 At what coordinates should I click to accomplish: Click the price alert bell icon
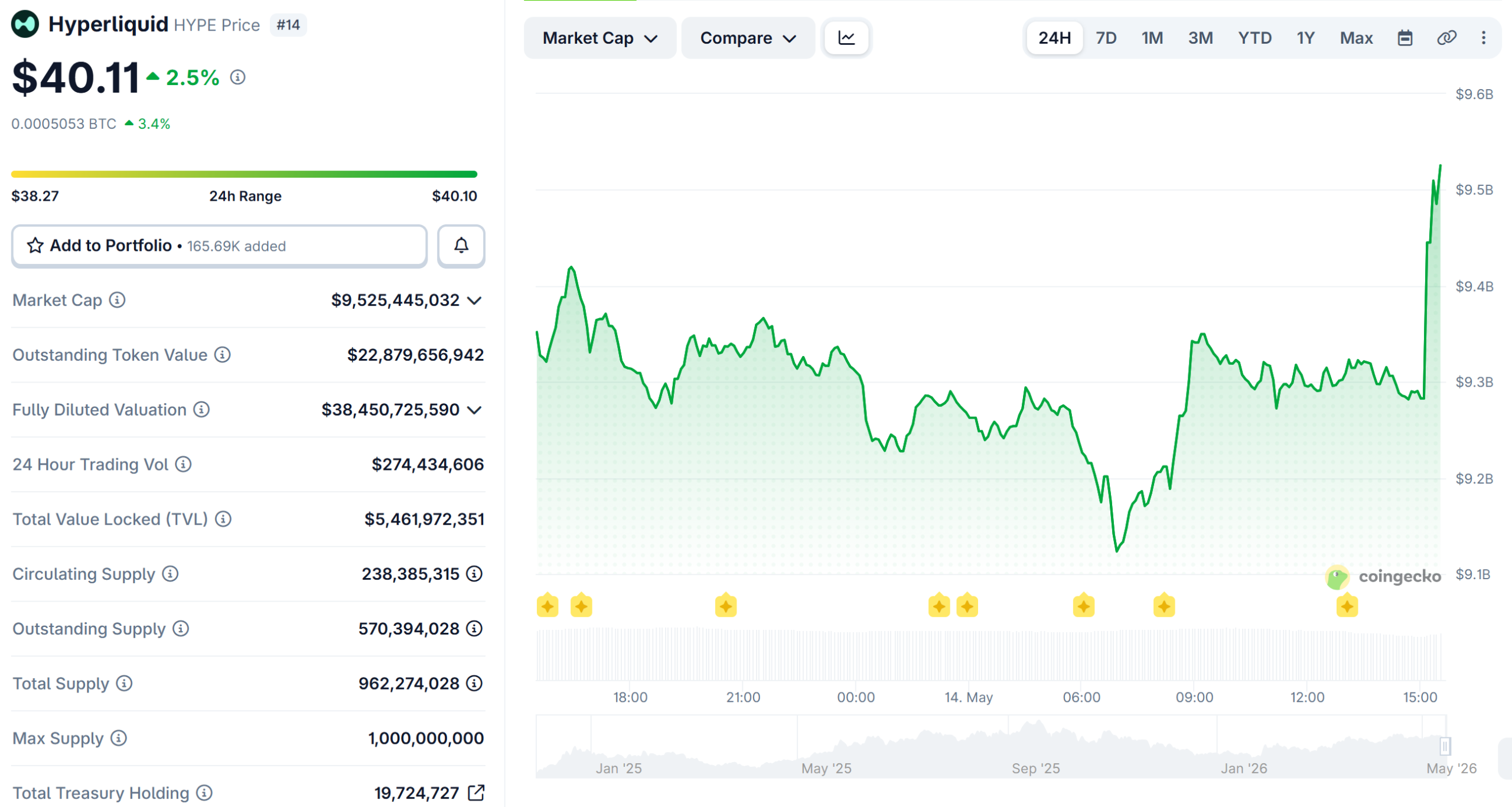[x=461, y=246]
